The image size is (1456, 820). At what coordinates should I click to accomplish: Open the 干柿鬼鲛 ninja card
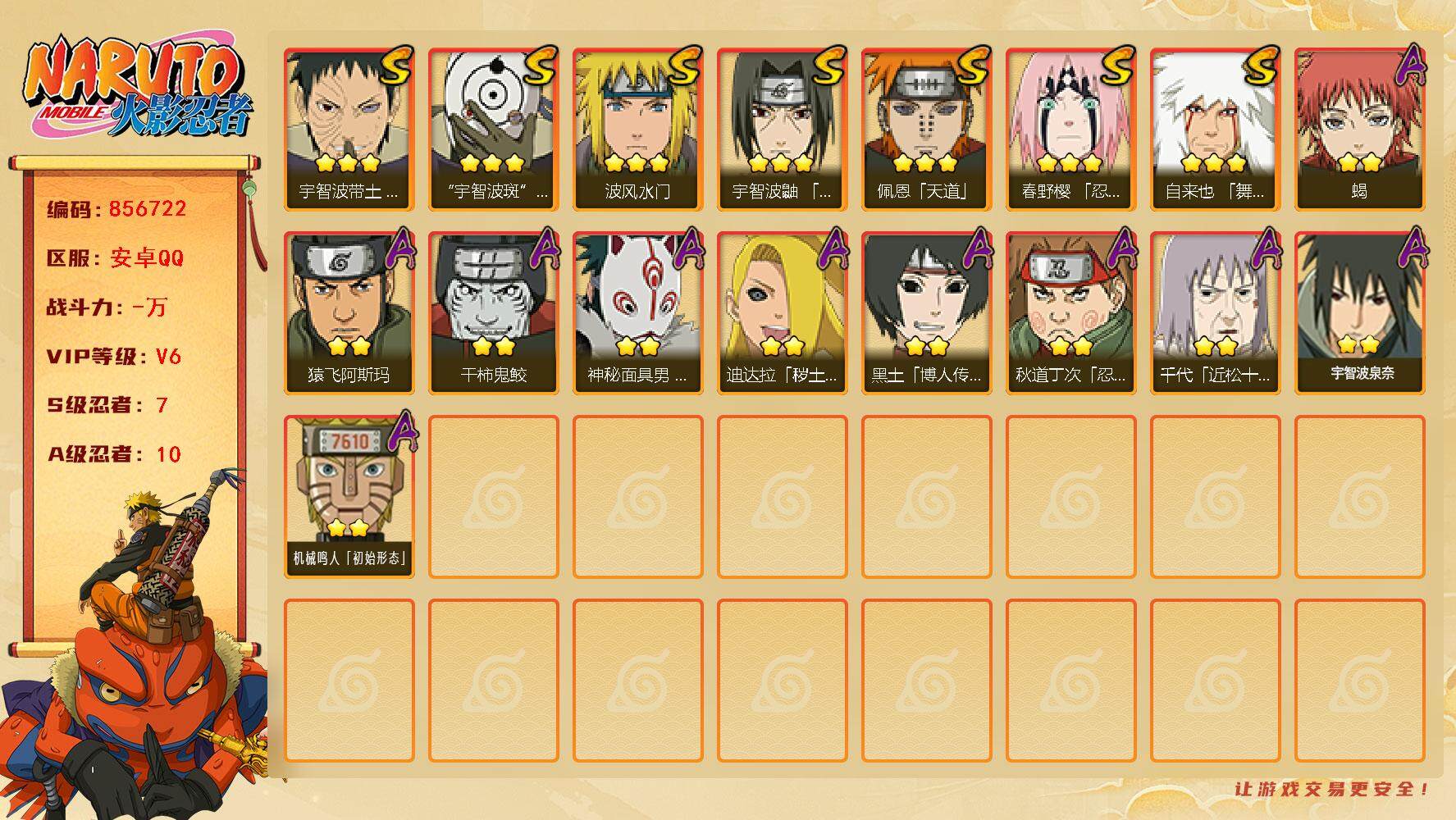coord(493,313)
